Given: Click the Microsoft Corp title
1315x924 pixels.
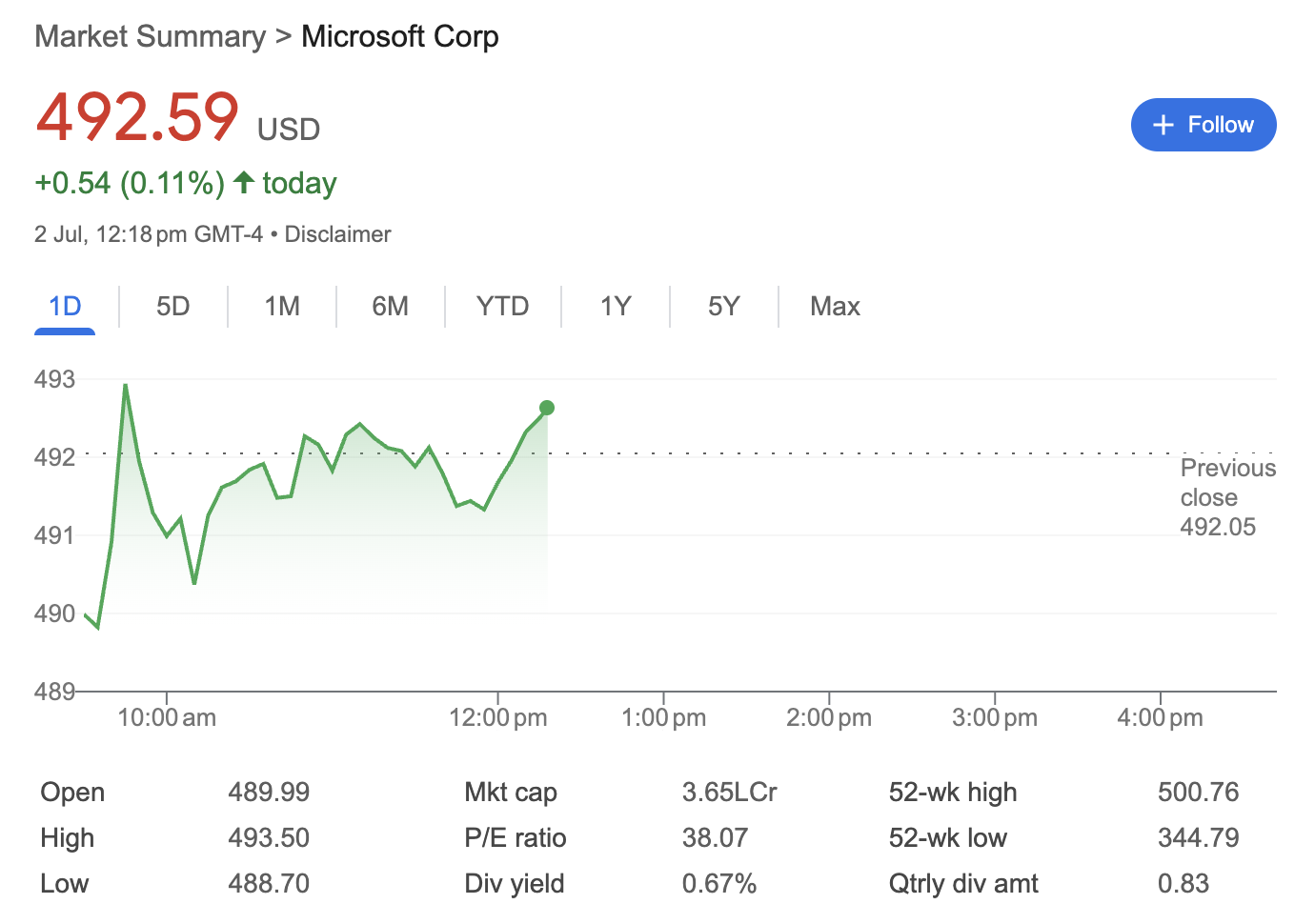Looking at the screenshot, I should coord(400,36).
